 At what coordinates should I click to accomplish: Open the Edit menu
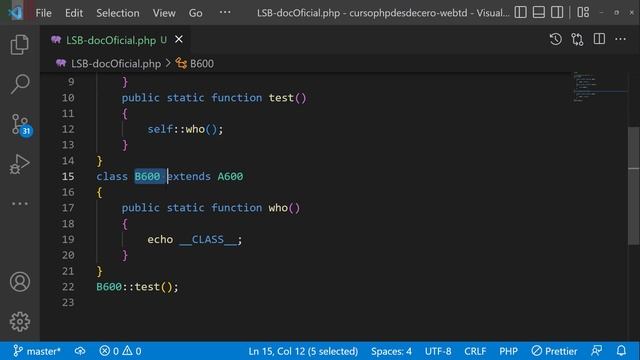tap(74, 13)
